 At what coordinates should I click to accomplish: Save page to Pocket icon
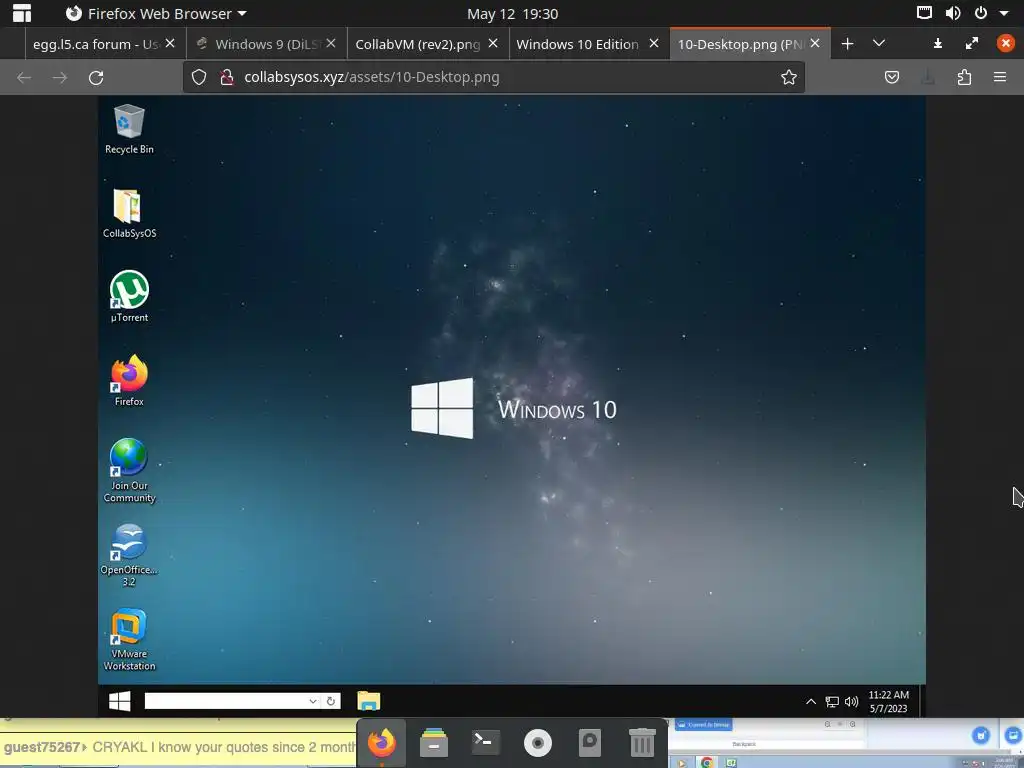click(x=891, y=77)
